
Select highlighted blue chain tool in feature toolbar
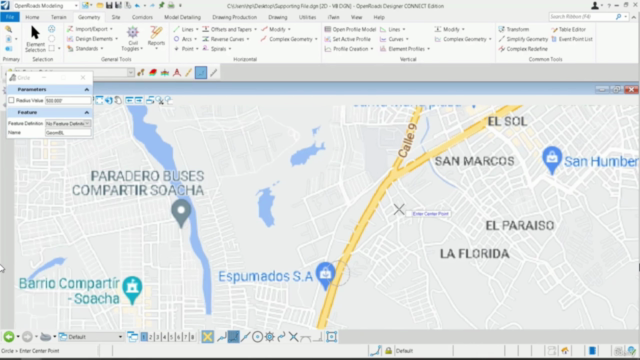(201, 73)
